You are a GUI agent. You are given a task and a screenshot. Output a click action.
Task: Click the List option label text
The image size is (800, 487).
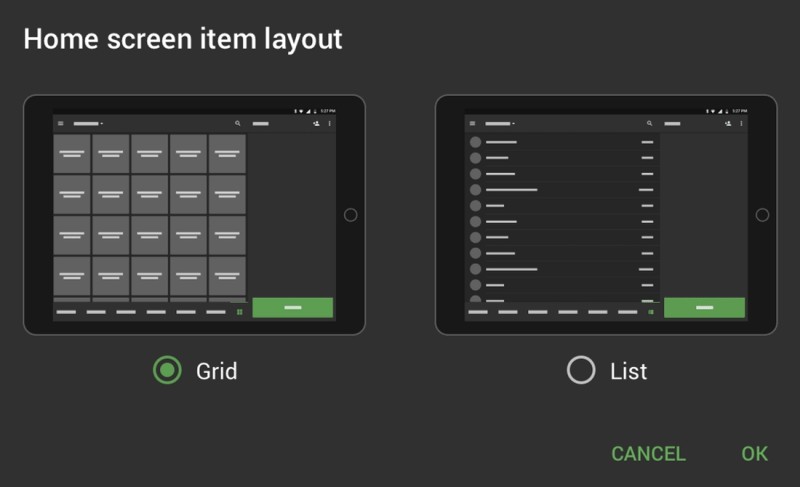[x=629, y=371]
